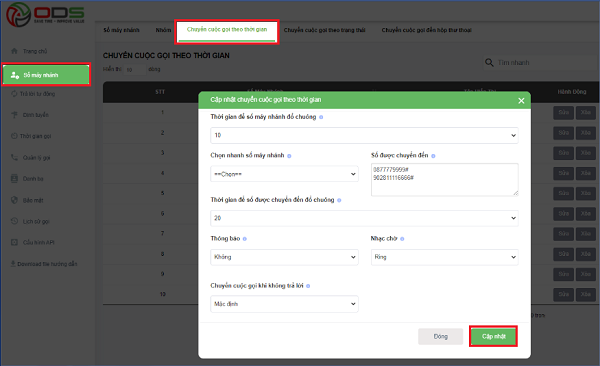
Task: Click info icon beside Thông báo
Action: 245,239
